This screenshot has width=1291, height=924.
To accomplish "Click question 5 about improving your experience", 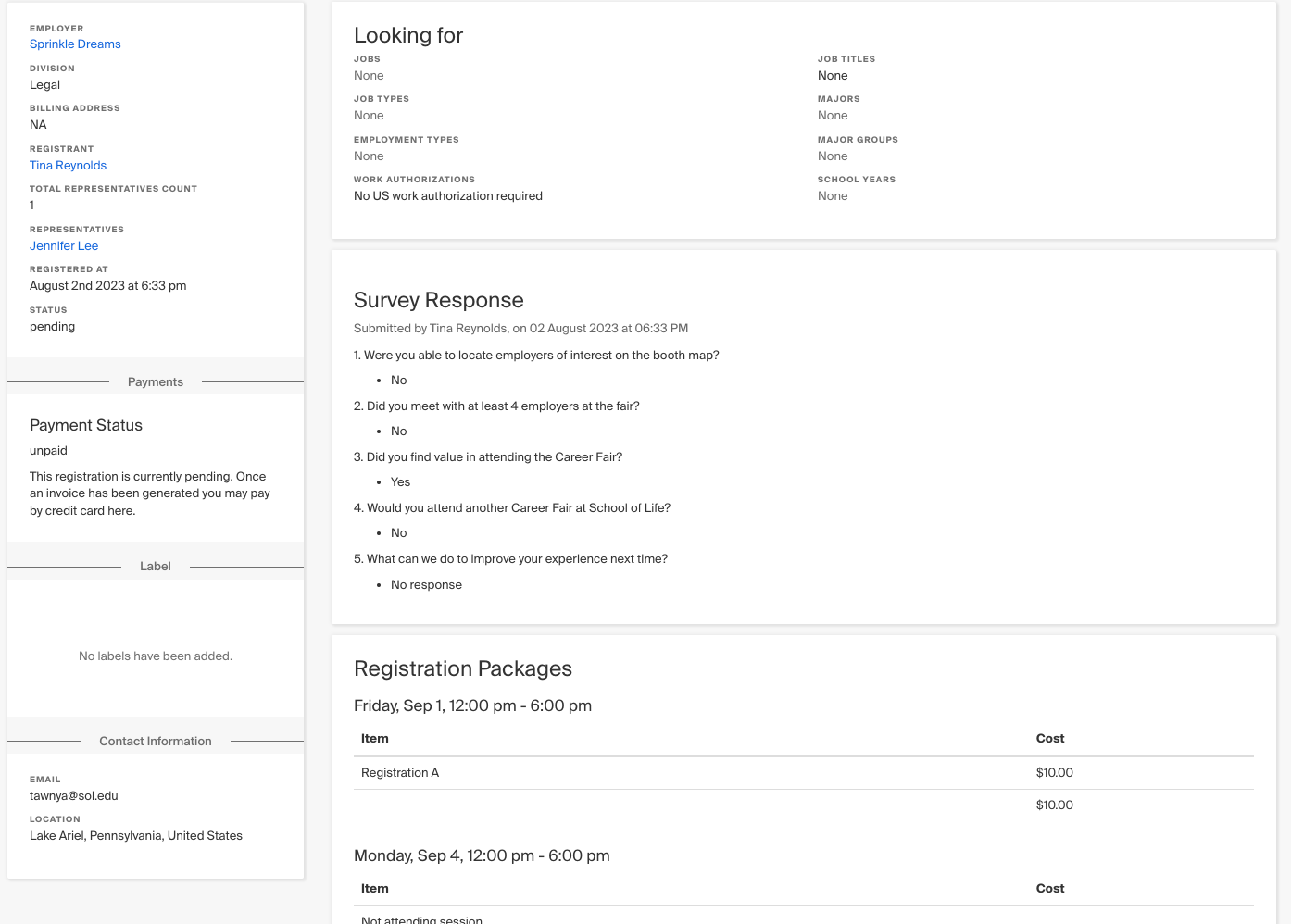I will 510,559.
